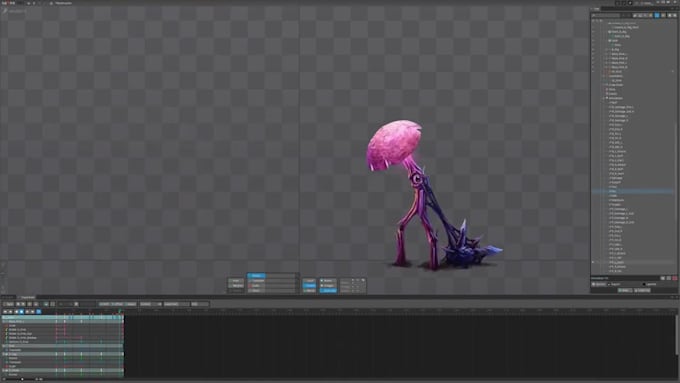Click the Adjust button in dopesheet toolbar
The width and height of the screenshot is (680, 383).
pyautogui.click(x=131, y=304)
